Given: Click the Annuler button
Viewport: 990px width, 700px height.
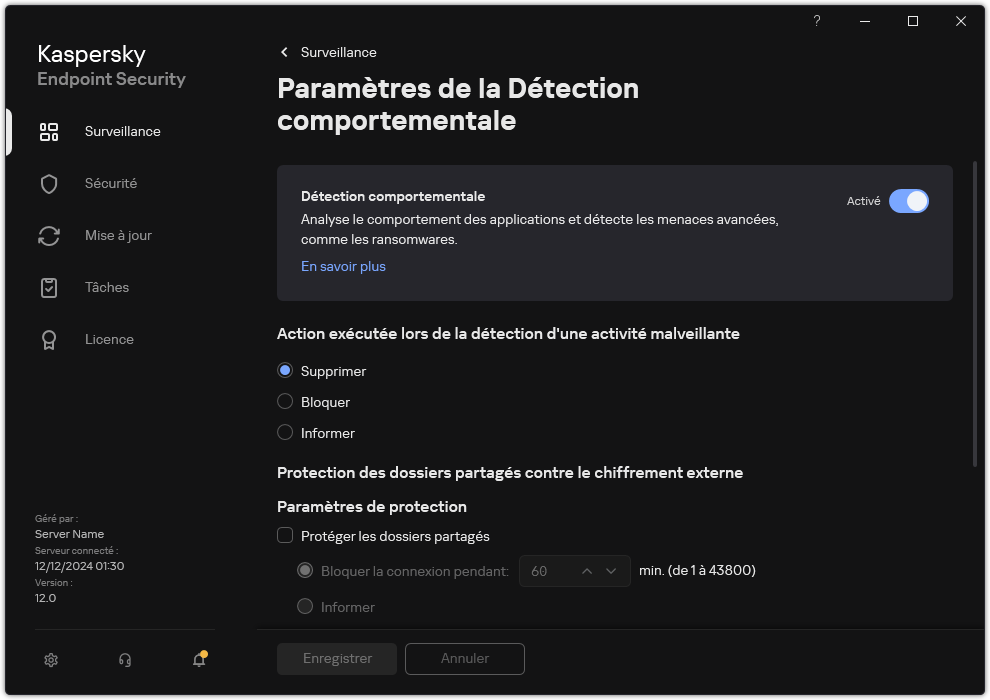Looking at the screenshot, I should [x=464, y=658].
